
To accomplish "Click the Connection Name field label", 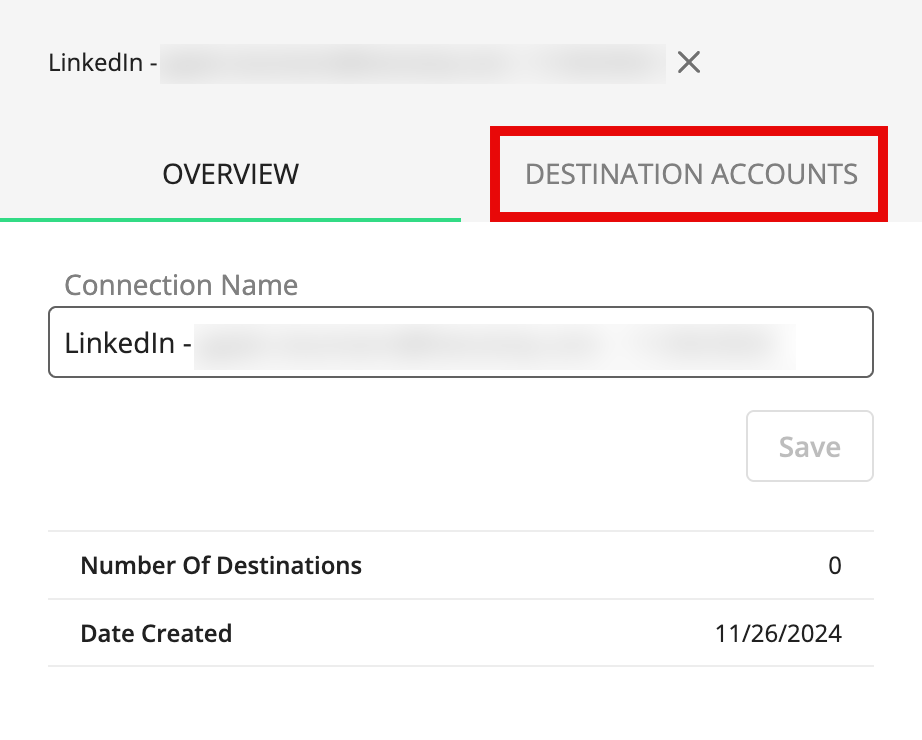I will (x=181, y=285).
